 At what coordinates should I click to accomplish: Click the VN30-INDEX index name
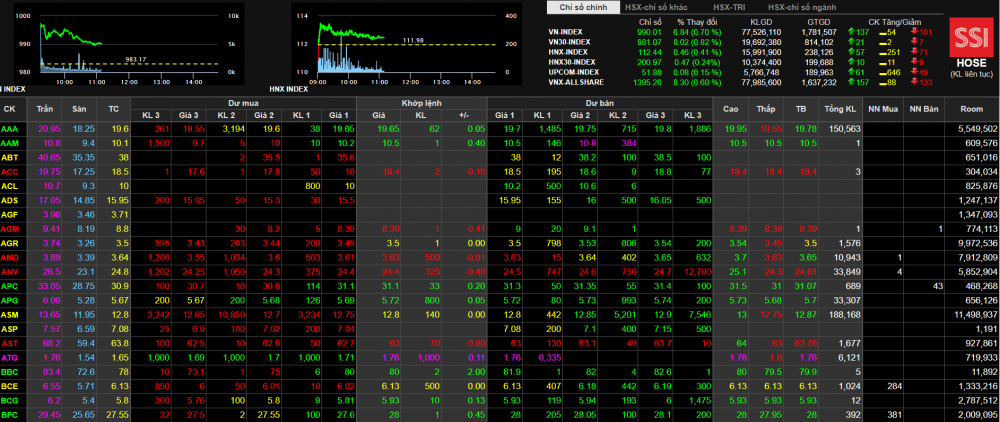pyautogui.click(x=568, y=42)
